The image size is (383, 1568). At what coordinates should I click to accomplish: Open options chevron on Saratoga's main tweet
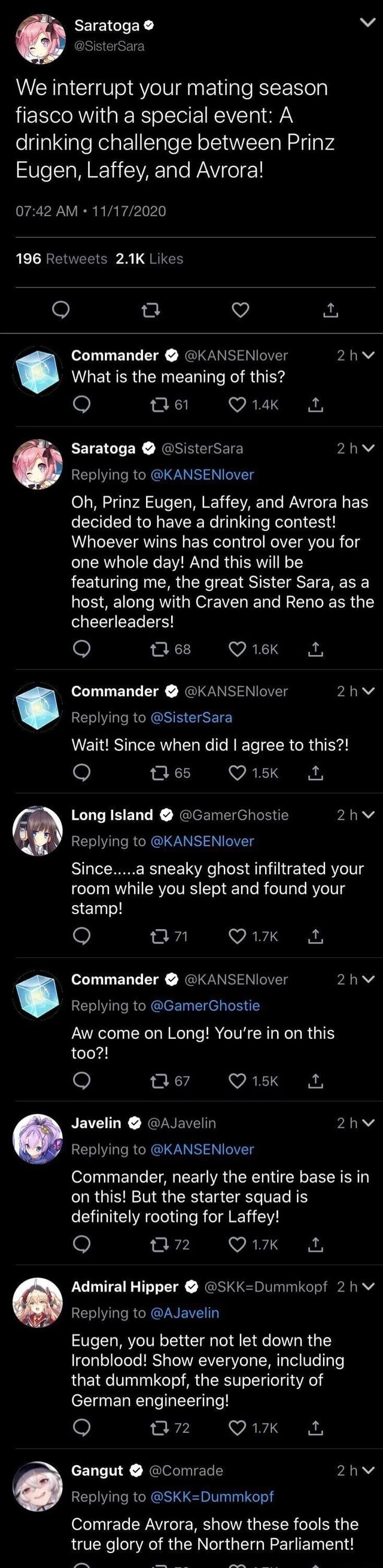click(367, 23)
